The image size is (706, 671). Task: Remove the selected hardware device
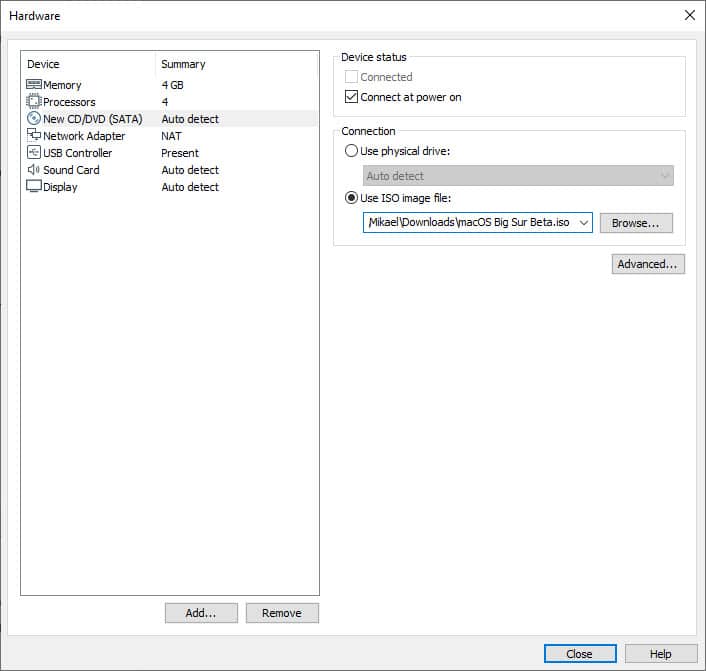click(282, 613)
